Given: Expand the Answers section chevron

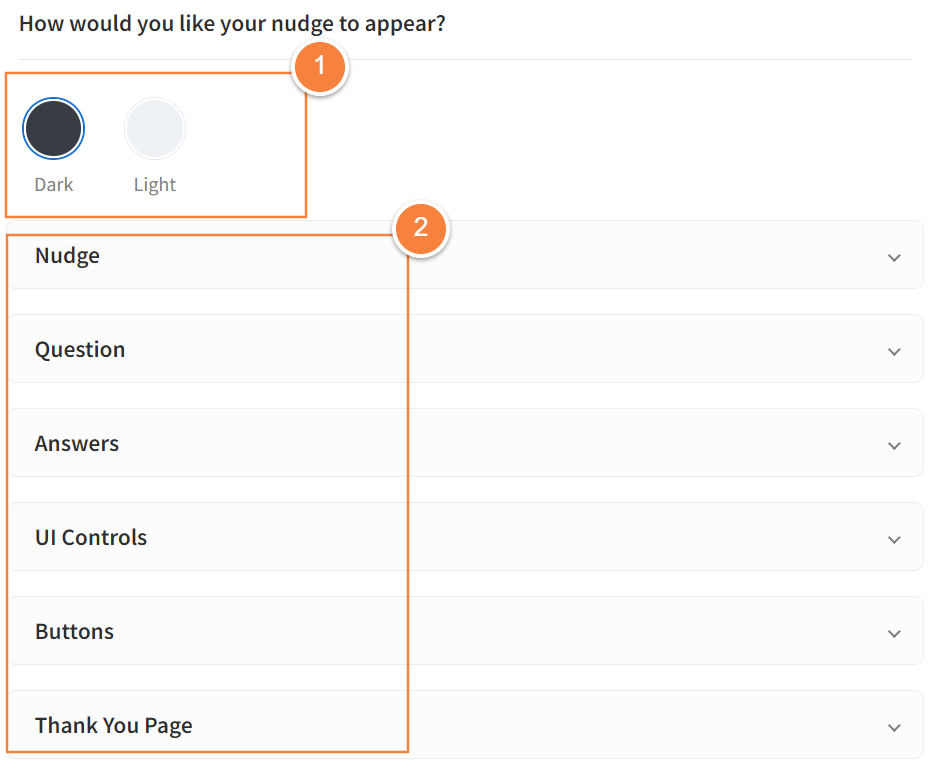Looking at the screenshot, I should pos(894,446).
